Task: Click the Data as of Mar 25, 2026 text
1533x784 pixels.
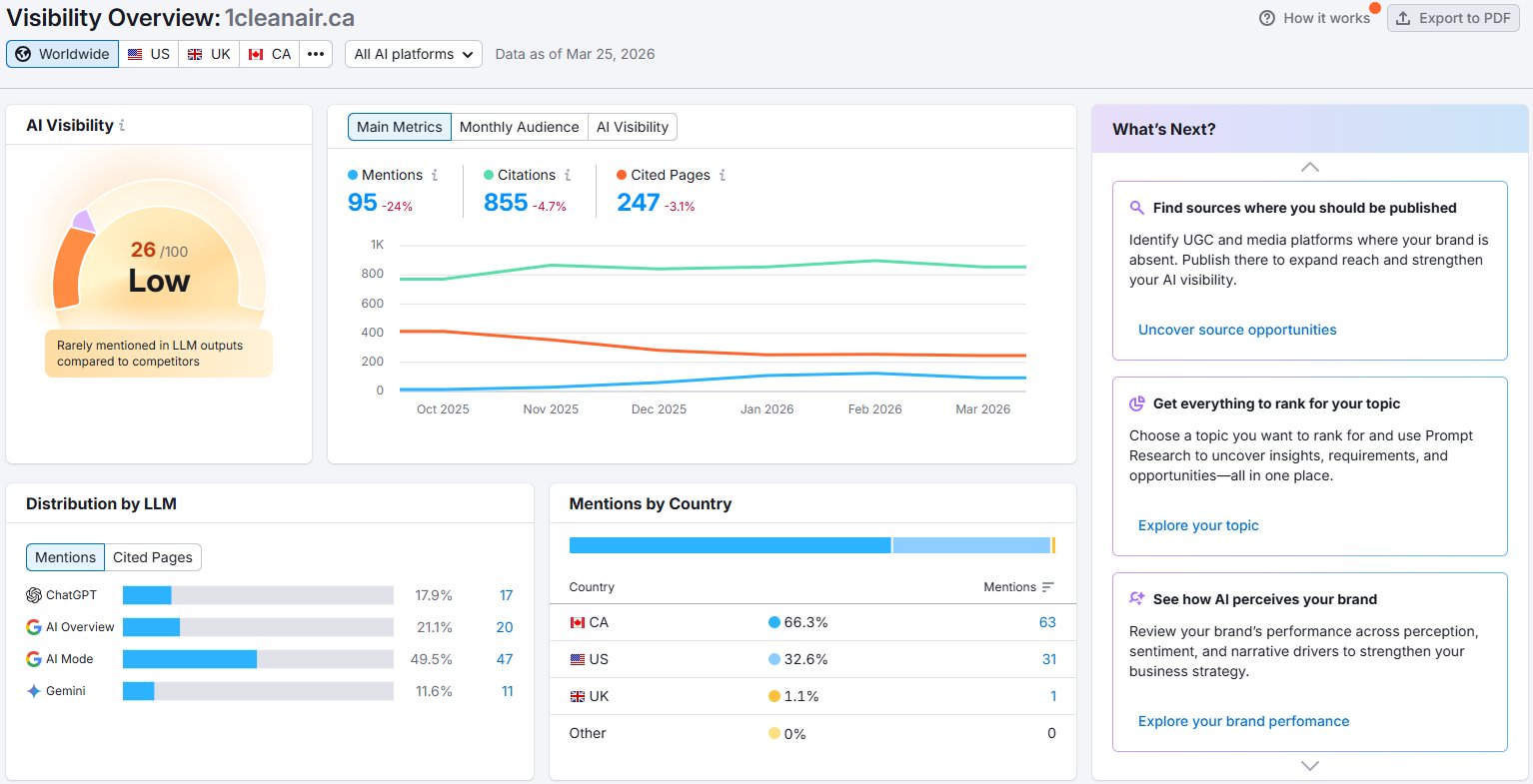Action: point(575,54)
